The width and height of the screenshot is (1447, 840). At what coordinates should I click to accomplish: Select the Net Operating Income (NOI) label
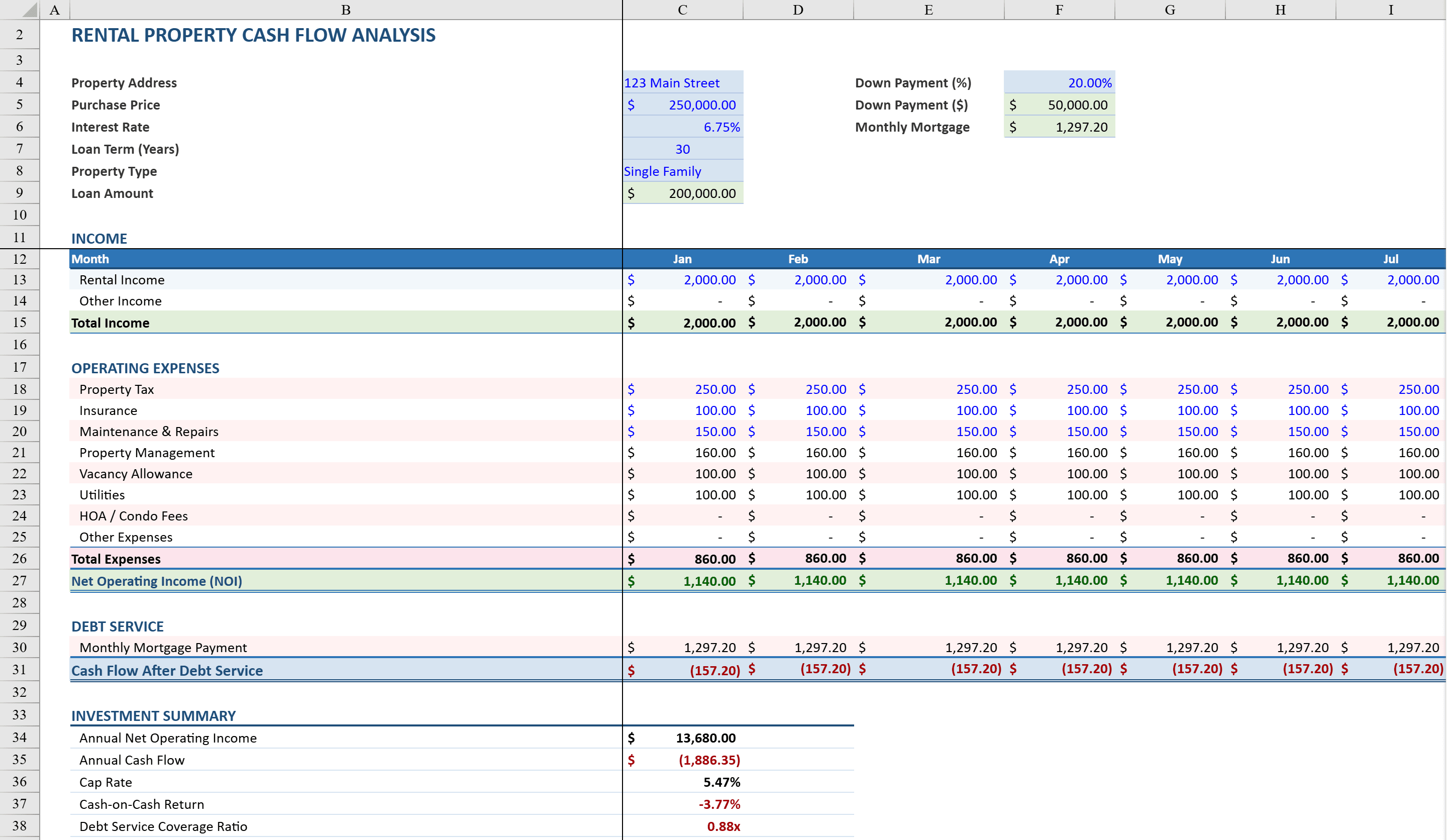pyautogui.click(x=156, y=580)
